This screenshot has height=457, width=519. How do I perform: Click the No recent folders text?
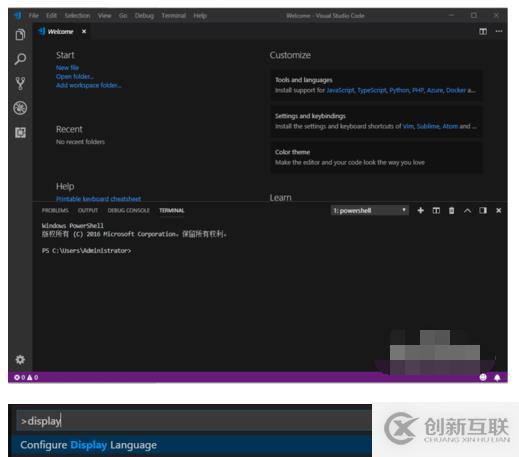pos(80,142)
